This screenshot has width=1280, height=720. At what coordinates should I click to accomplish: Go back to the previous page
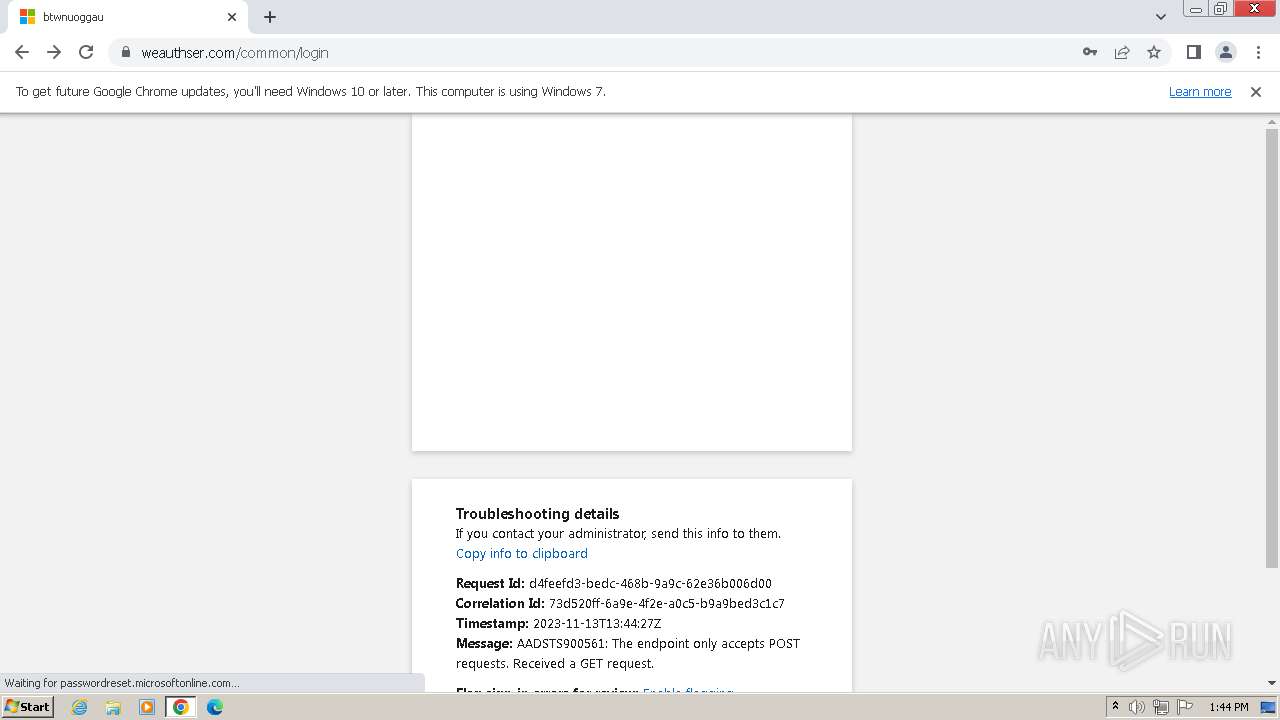tap(22, 52)
